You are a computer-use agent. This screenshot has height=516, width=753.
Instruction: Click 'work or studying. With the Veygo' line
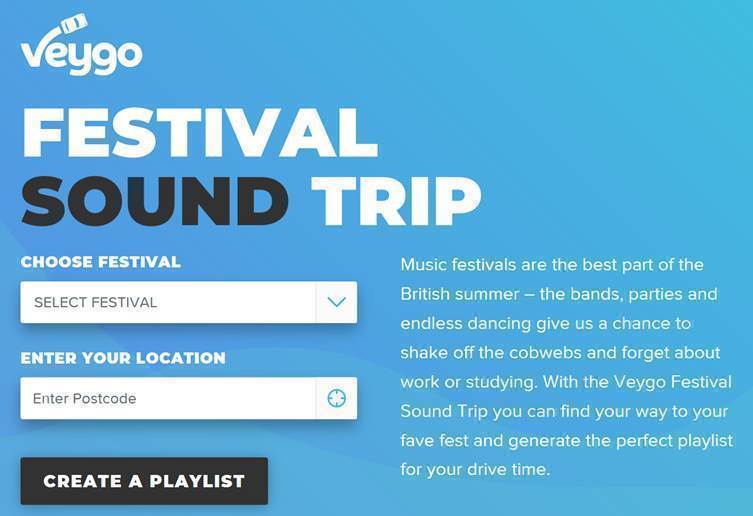pos(566,382)
